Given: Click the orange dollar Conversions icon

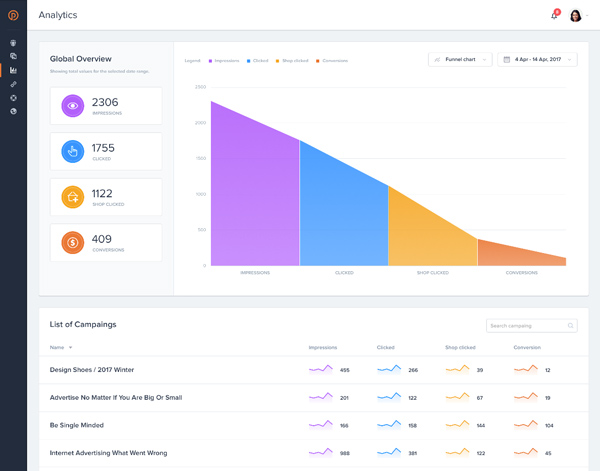Looking at the screenshot, I should pos(71,243).
